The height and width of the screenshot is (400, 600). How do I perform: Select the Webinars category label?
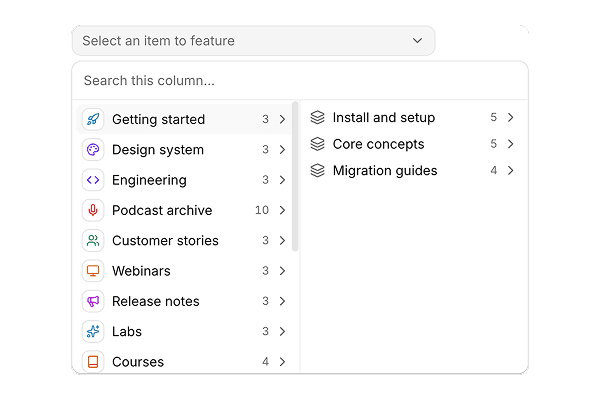coord(141,271)
